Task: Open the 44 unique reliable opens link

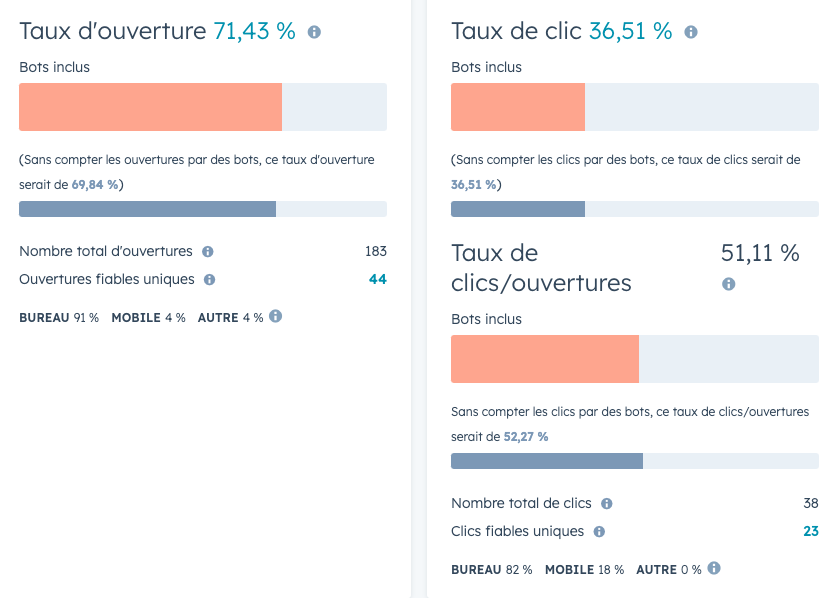Action: (377, 280)
